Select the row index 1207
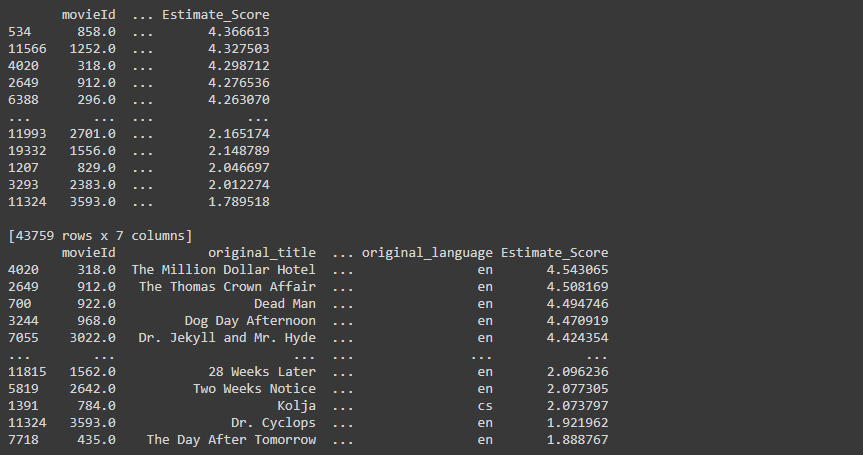Image resolution: width=863 pixels, height=455 pixels. tap(23, 168)
